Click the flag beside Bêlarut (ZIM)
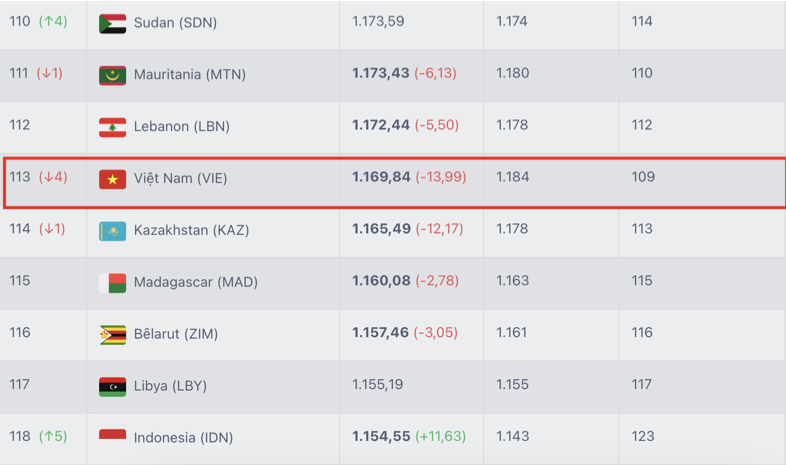This screenshot has width=786, height=465. coord(112,335)
